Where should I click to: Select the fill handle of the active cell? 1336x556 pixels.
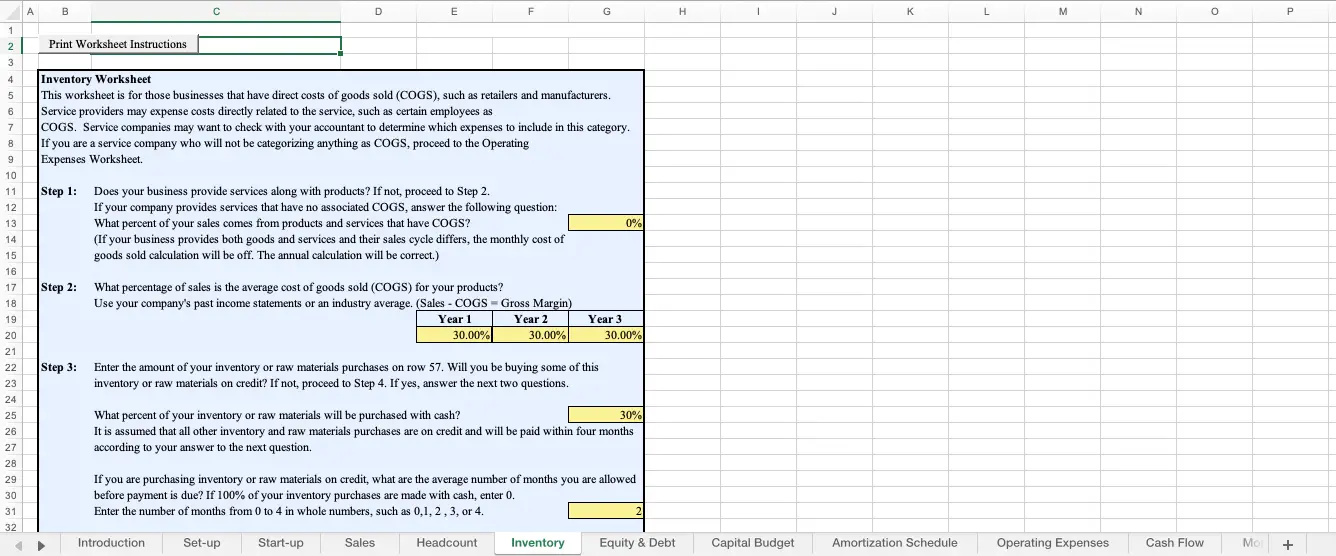coord(341,54)
